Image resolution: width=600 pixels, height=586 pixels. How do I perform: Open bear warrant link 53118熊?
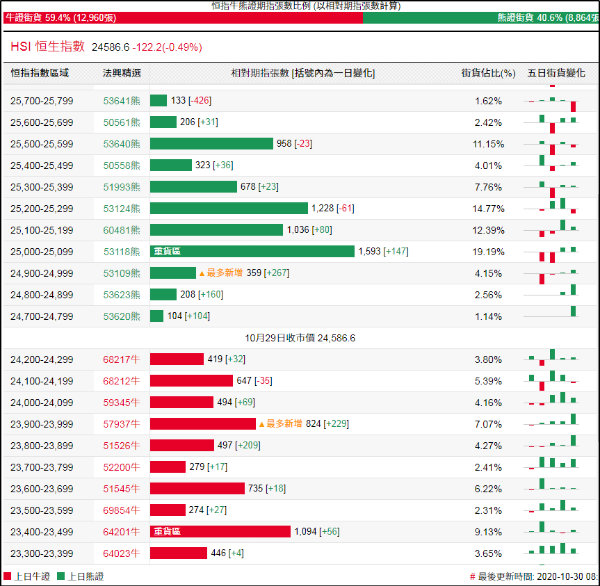122,251
